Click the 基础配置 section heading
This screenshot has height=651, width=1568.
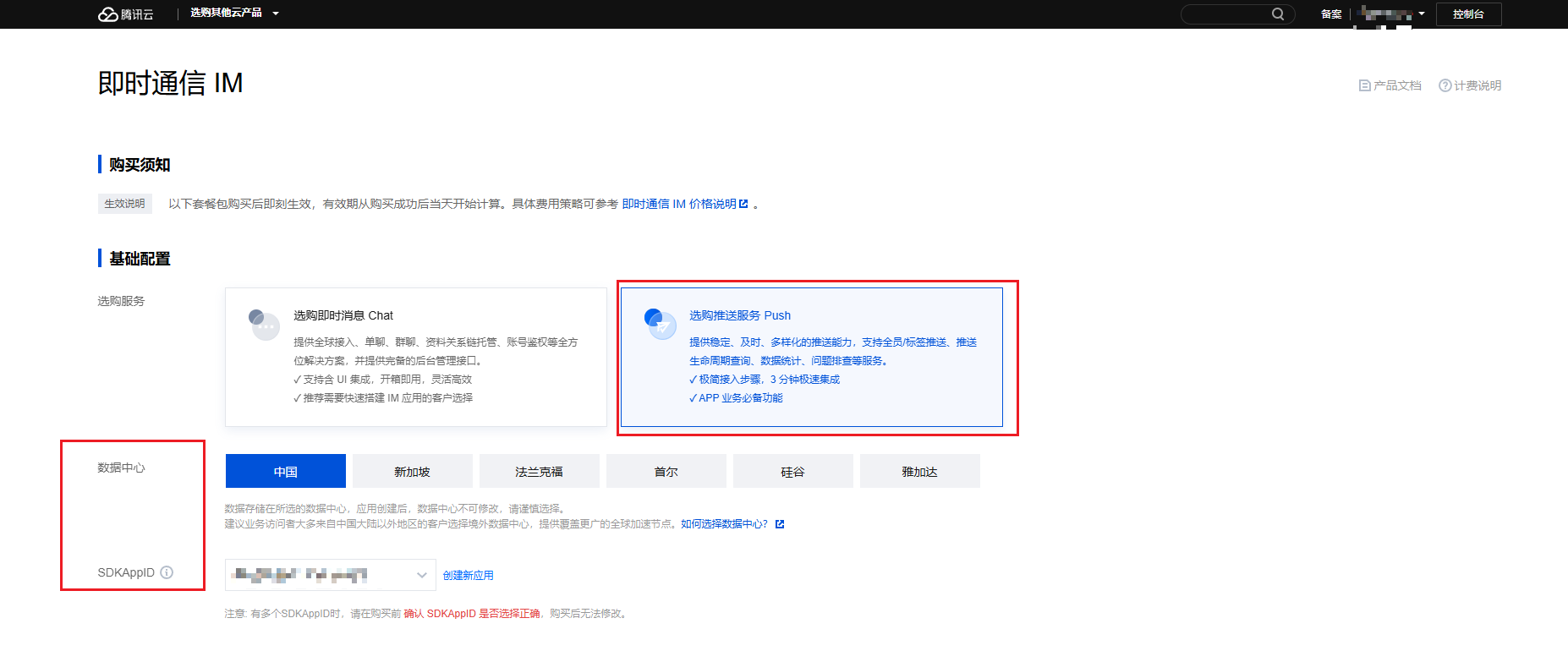[140, 259]
